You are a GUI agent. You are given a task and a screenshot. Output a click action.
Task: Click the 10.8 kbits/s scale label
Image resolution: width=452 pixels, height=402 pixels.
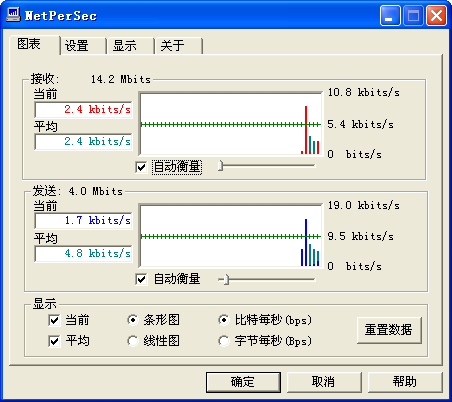point(363,92)
